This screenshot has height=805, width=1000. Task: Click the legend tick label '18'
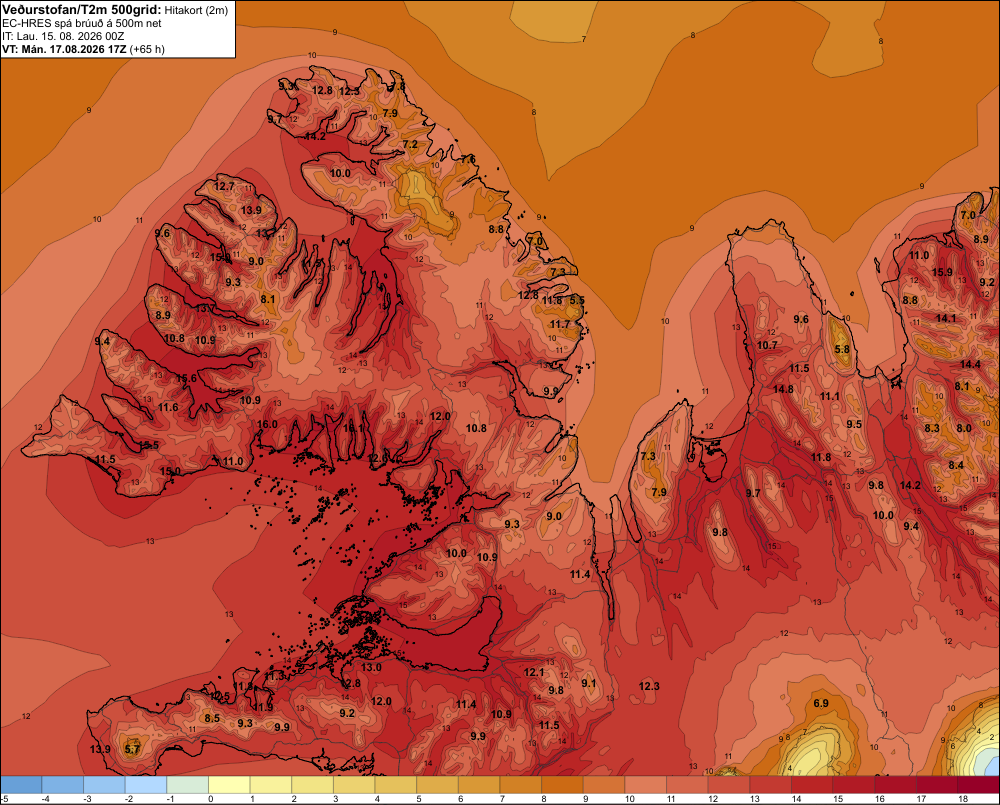(963, 799)
